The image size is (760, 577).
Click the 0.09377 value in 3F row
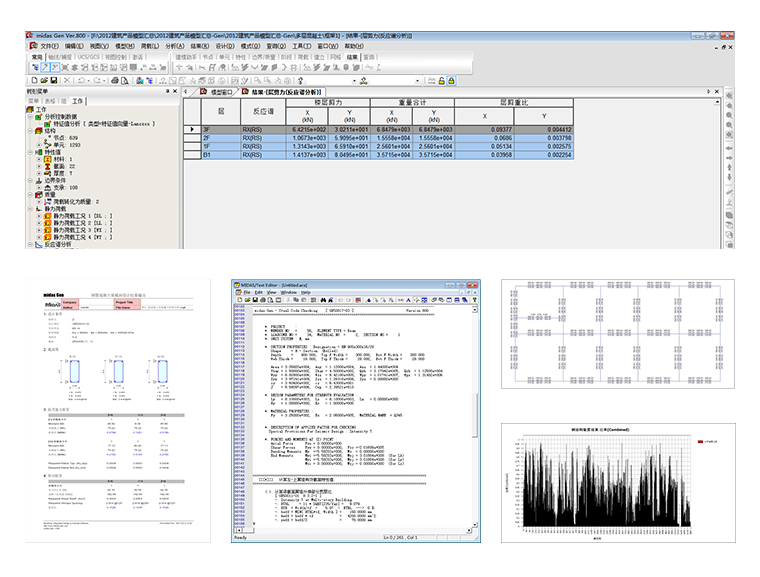pyautogui.click(x=484, y=129)
